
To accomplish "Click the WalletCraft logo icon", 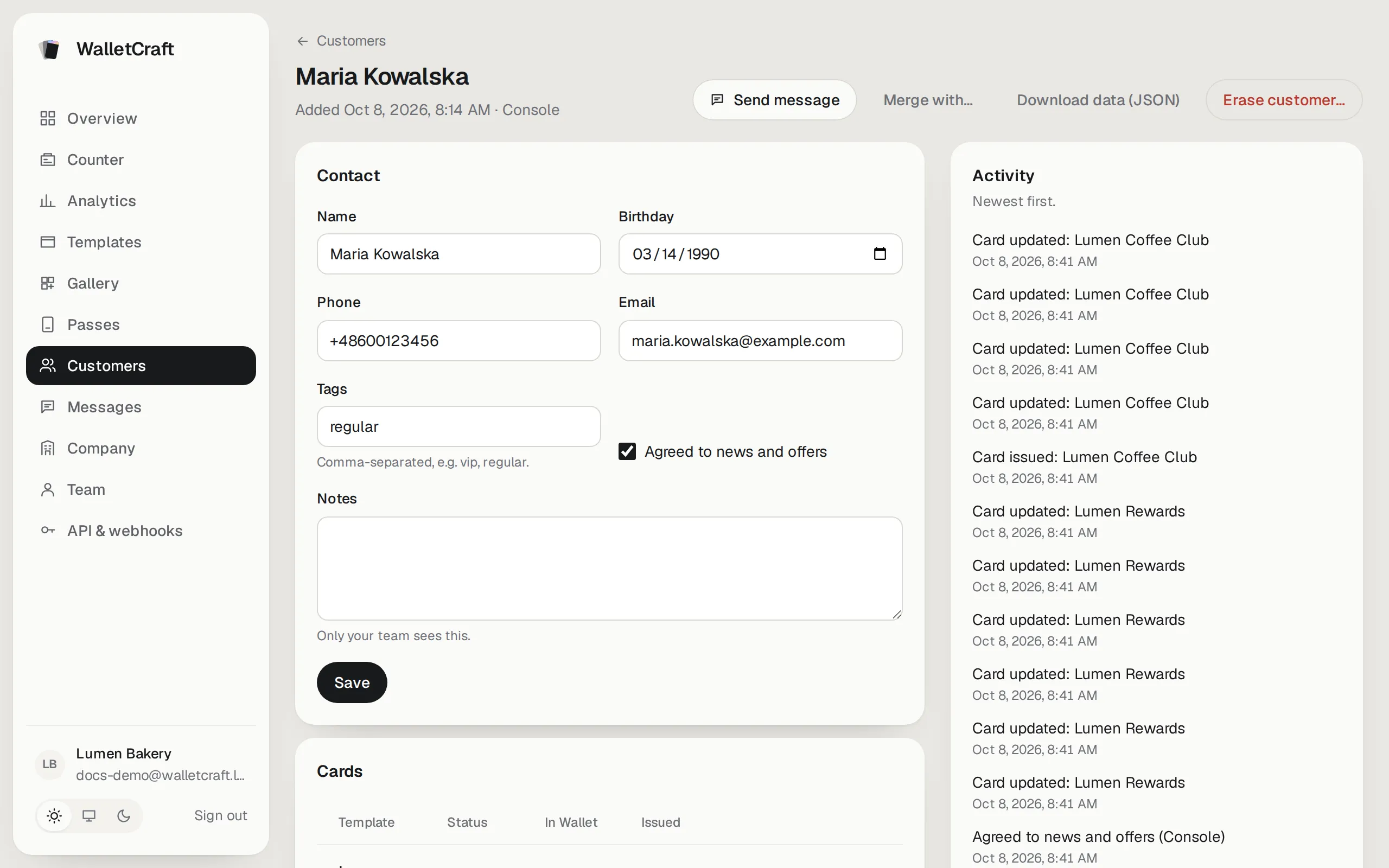I will click(x=49, y=49).
